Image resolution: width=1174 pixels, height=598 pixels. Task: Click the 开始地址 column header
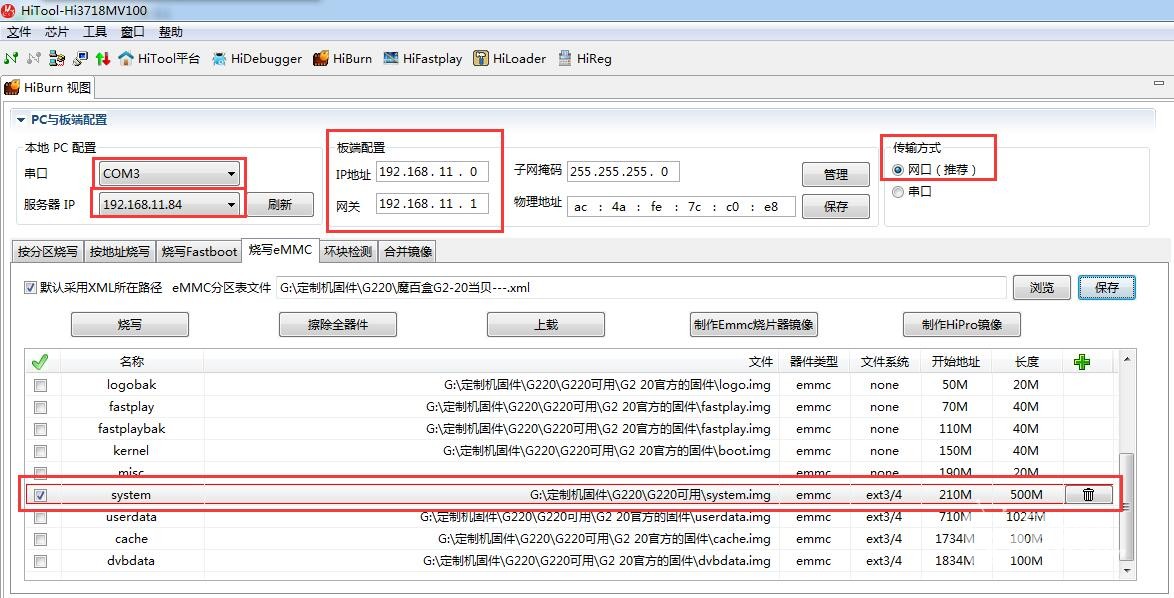[x=955, y=362]
